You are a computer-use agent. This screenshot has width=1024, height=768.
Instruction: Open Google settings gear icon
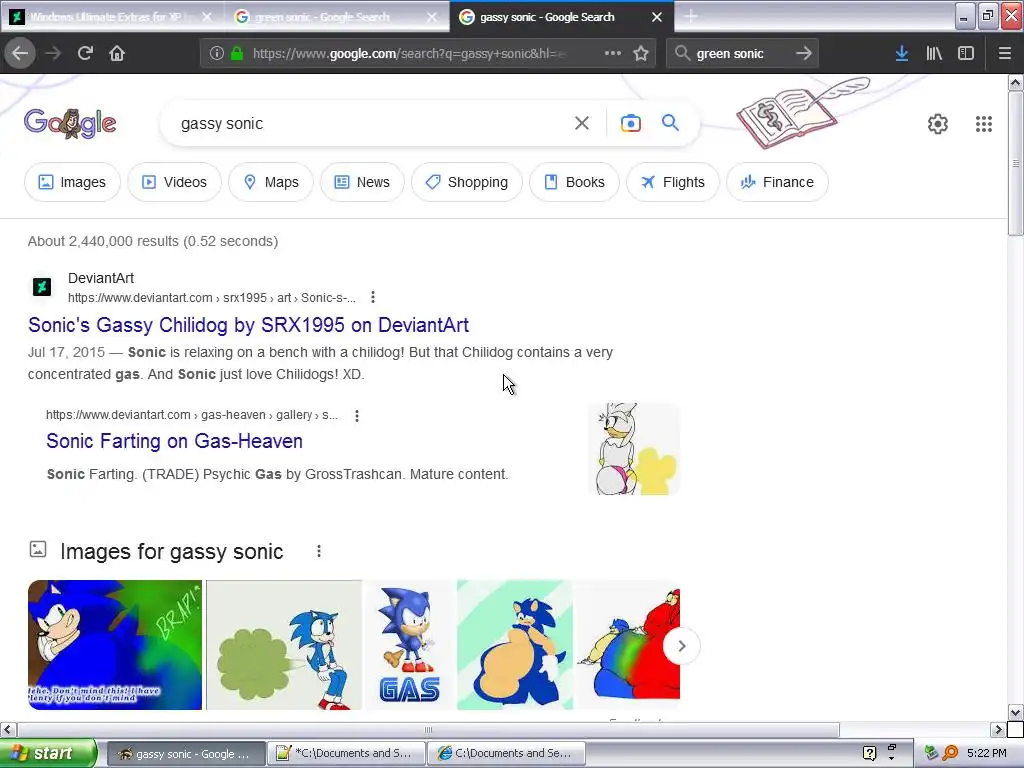pyautogui.click(x=938, y=123)
